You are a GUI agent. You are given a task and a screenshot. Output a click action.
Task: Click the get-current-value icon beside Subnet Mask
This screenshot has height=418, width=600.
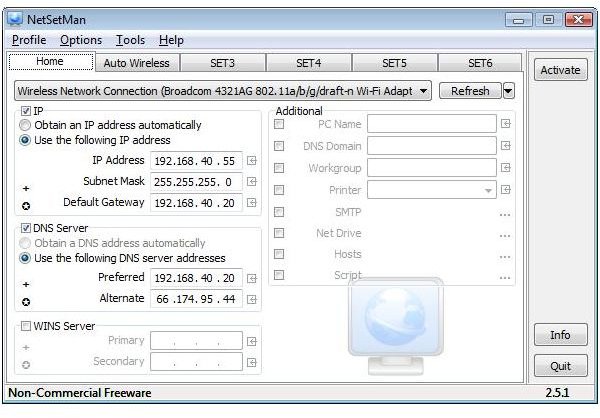[251, 181]
